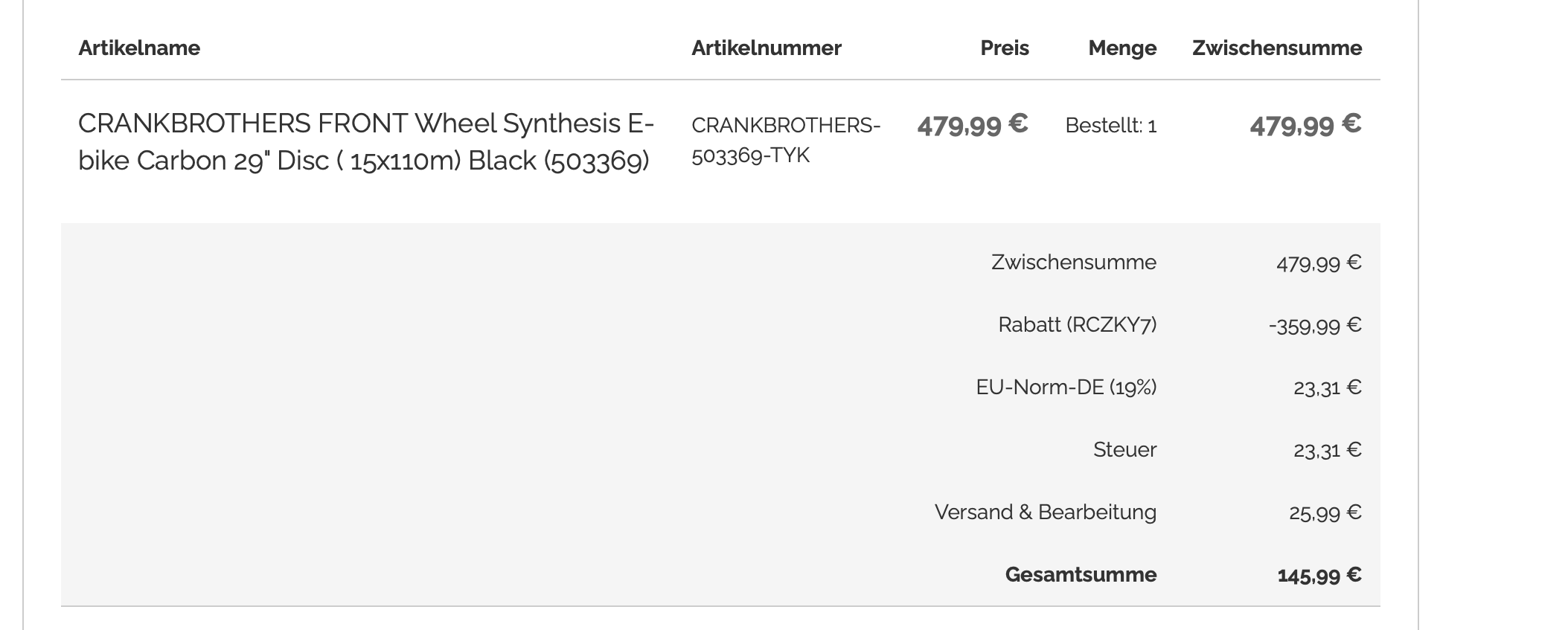This screenshot has height=630, width=1568.
Task: Click the CRANKBROTHERS FRONT Wheel product name
Action: (x=365, y=142)
